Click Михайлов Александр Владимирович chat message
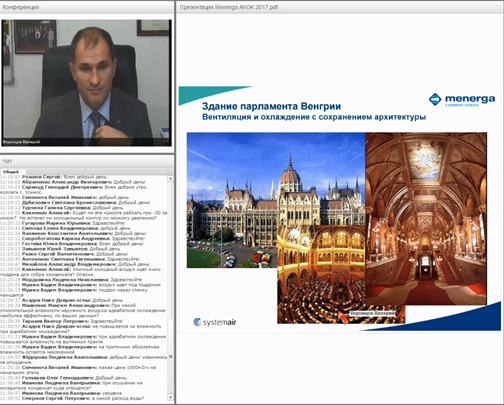Image resolution: width=504 pixels, height=405 pixels. click(75, 264)
